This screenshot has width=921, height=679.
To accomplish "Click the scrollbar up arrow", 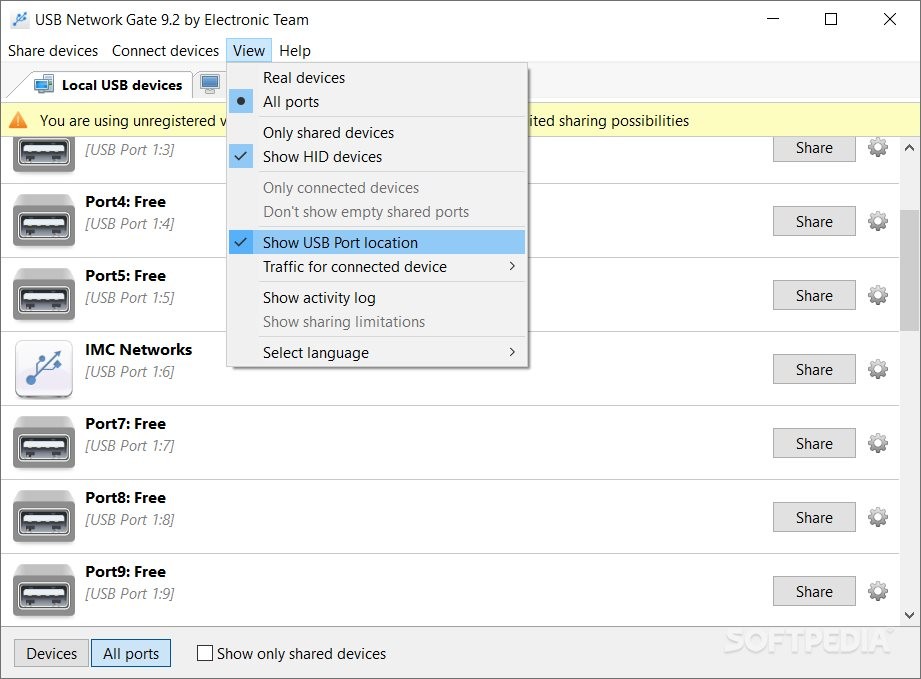I will [909, 148].
